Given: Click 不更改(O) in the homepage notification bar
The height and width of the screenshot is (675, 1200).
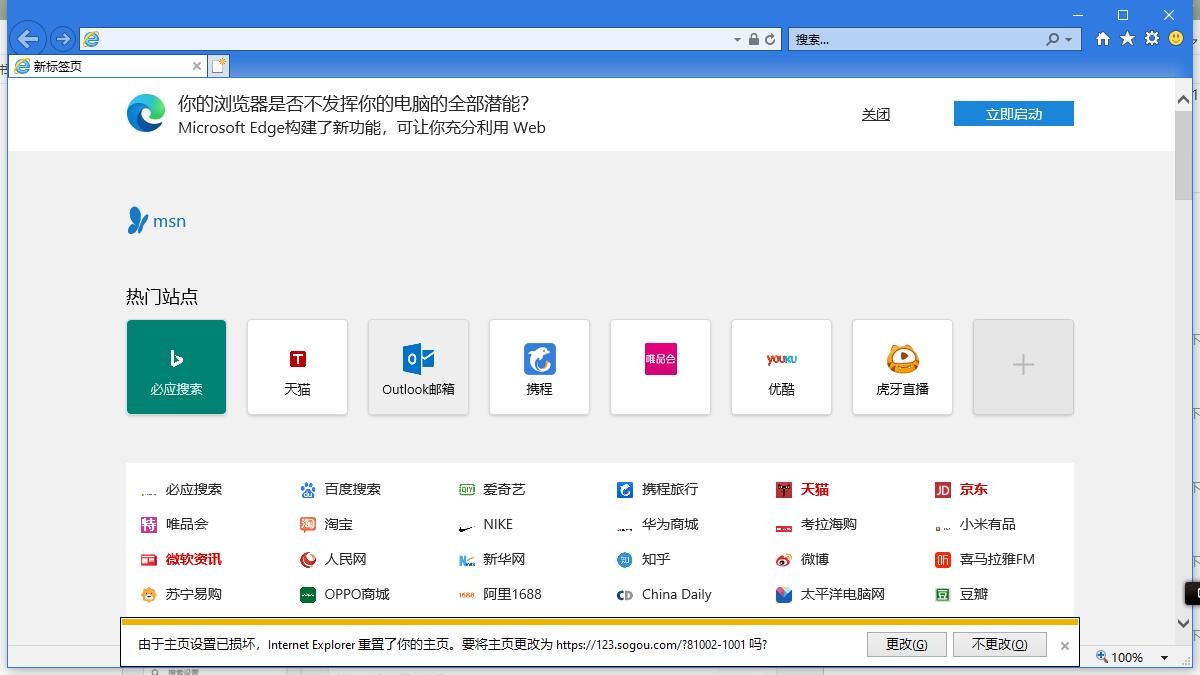Looking at the screenshot, I should click(x=999, y=644).
